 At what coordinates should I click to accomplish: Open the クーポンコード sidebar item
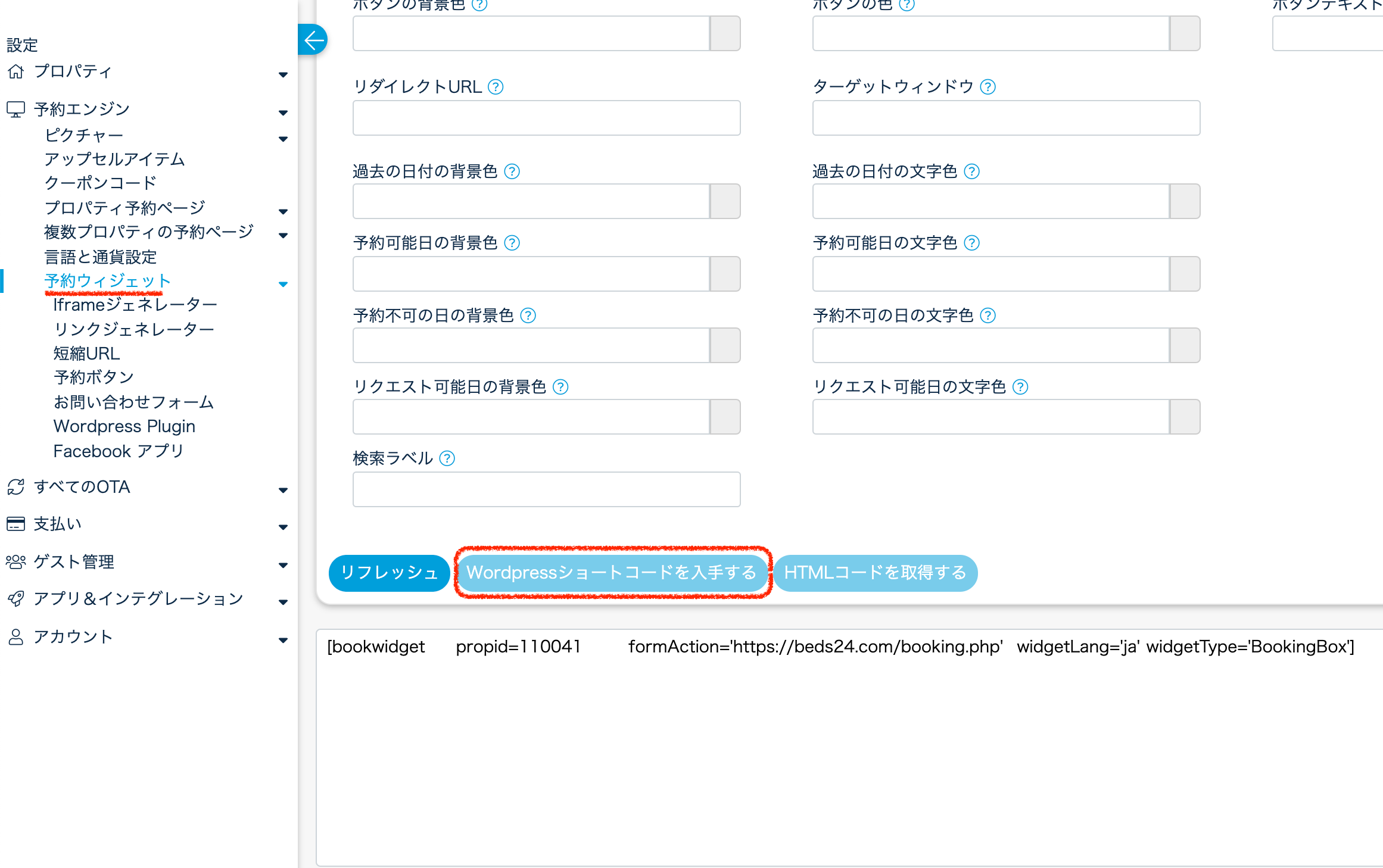point(101,183)
